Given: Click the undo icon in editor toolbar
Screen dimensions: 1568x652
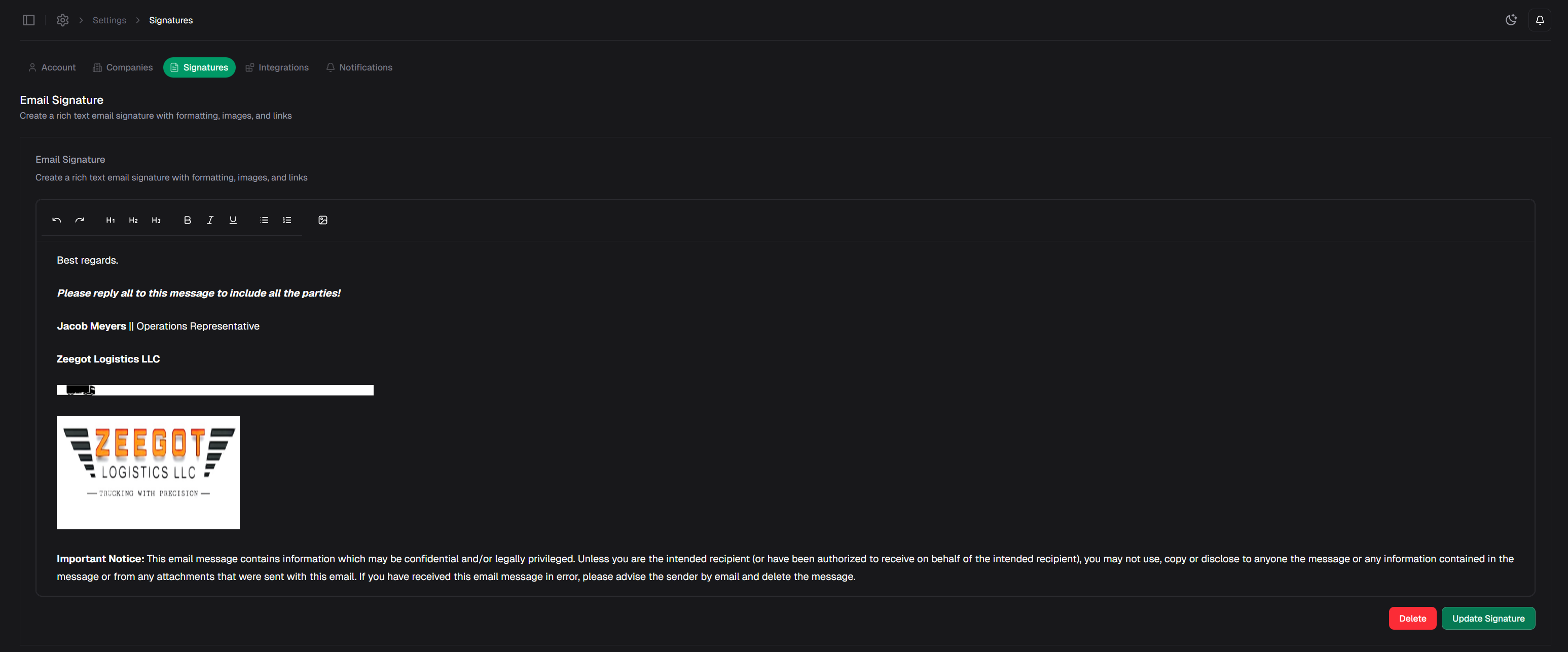Looking at the screenshot, I should 57,221.
